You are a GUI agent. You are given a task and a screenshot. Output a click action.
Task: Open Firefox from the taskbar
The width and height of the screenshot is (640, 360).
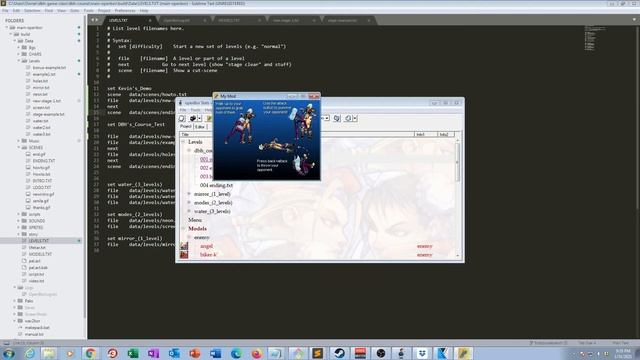pyautogui.click(x=257, y=353)
